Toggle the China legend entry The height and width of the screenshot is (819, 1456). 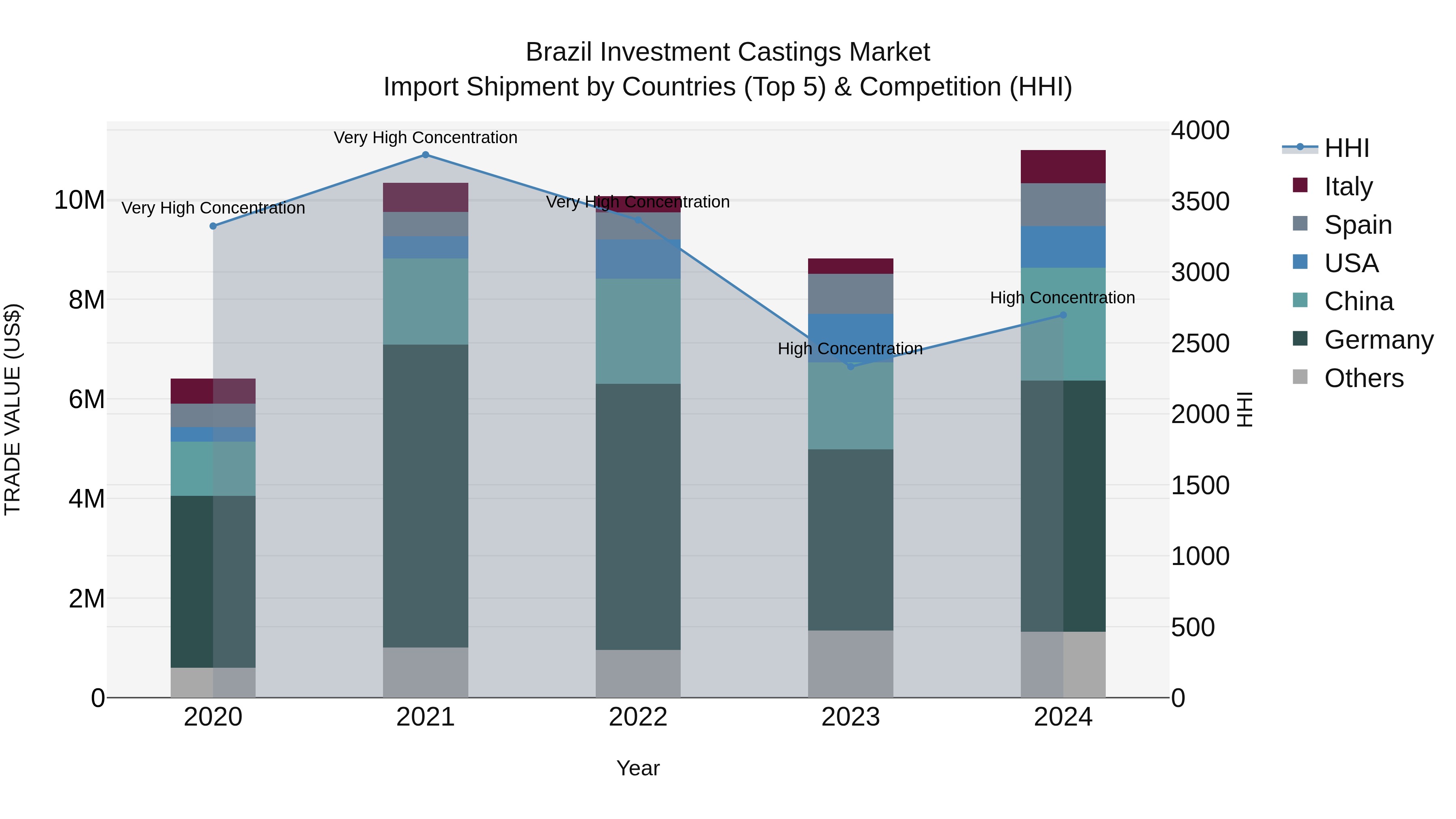coord(1343,301)
